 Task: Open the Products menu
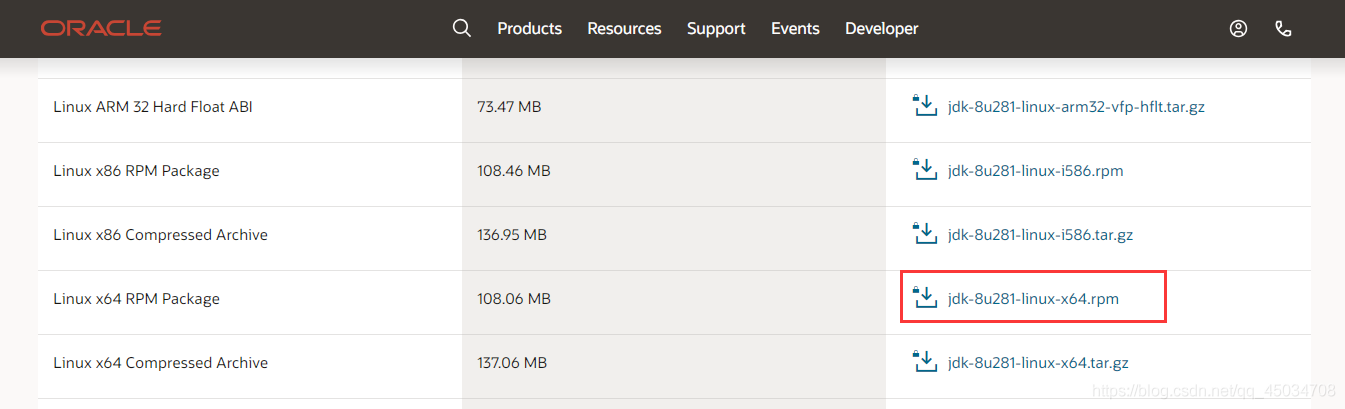(x=529, y=29)
